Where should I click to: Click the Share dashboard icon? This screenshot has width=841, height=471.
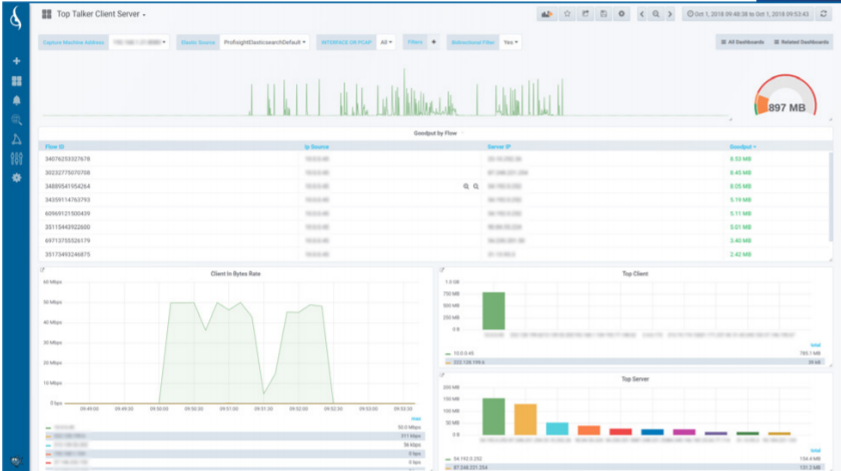585,14
